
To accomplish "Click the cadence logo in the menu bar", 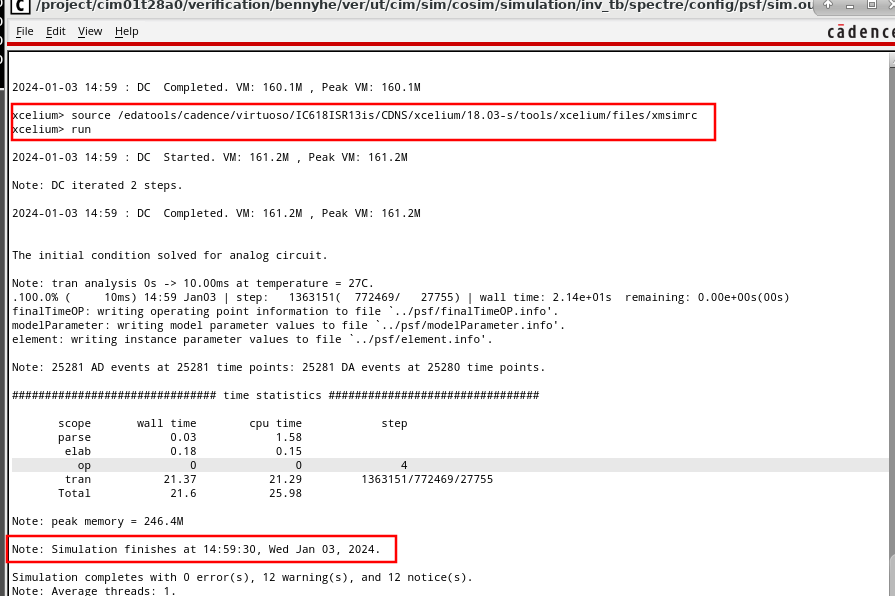I will point(859,31).
